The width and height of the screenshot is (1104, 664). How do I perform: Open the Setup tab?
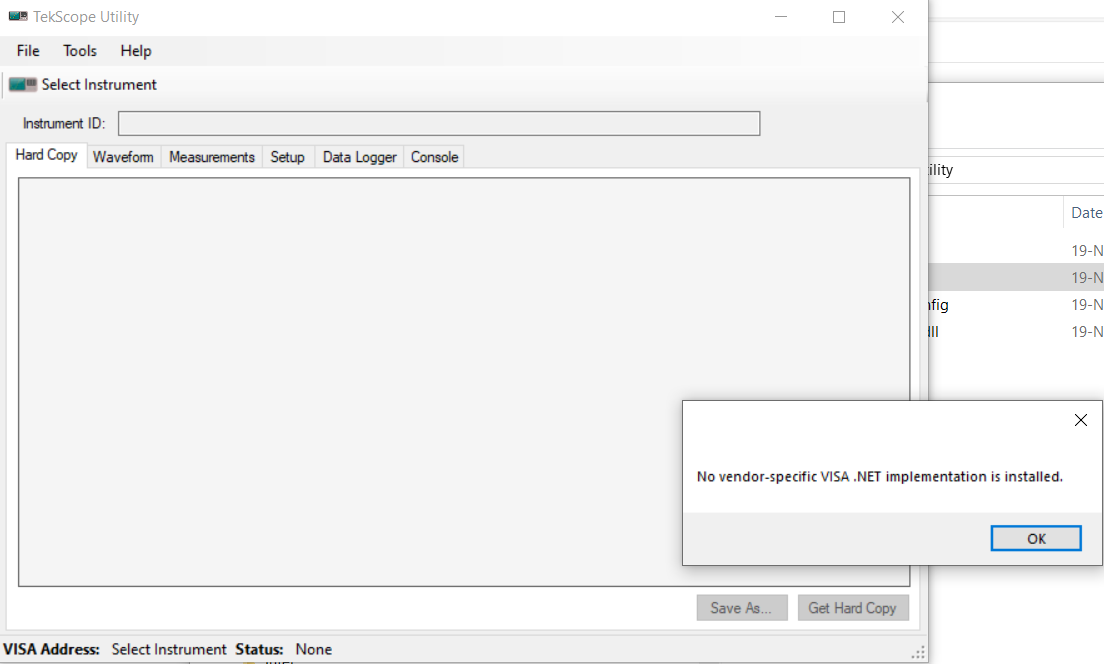287,157
